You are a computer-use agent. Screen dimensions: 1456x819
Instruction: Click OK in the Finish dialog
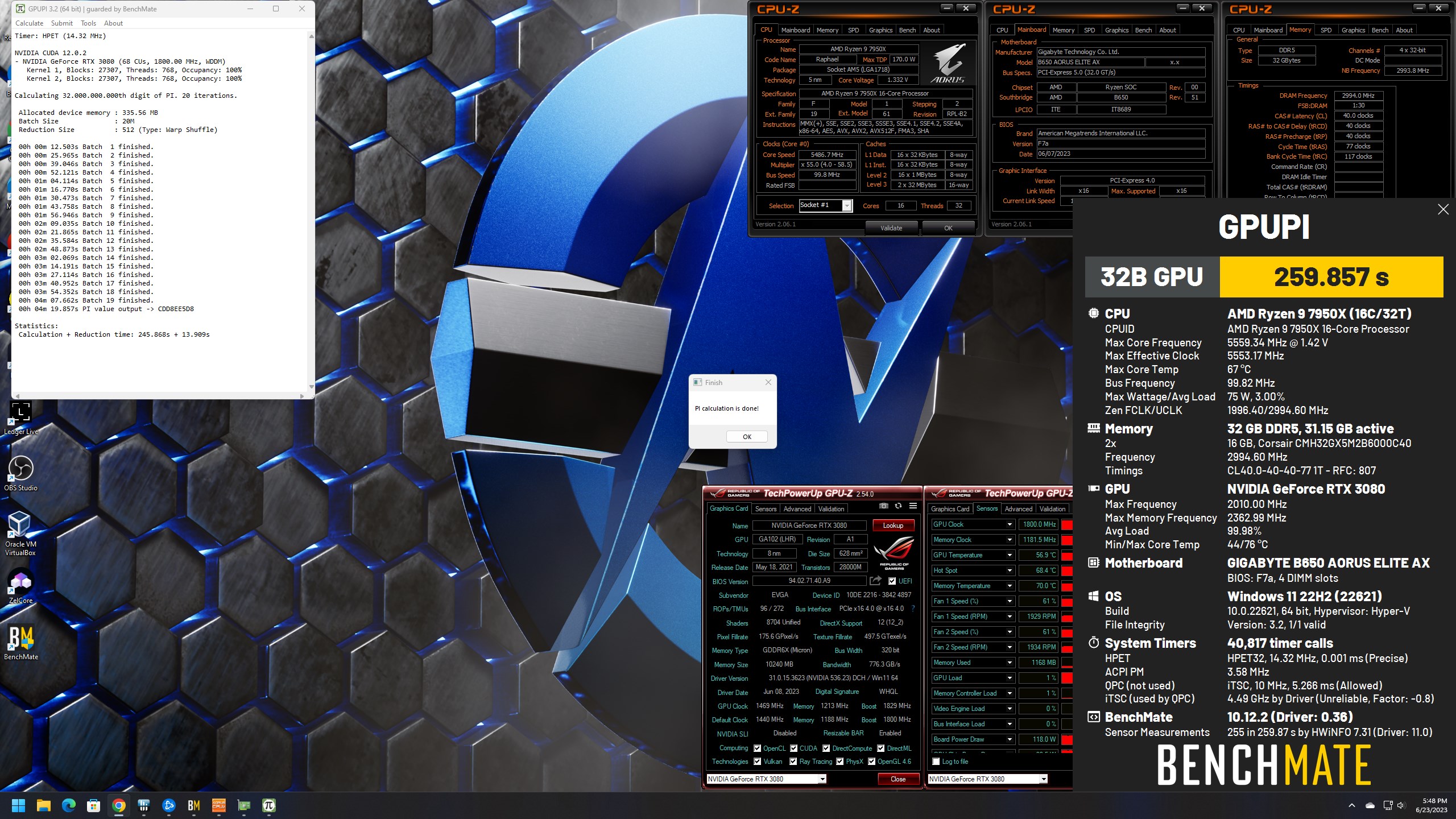tap(747, 437)
